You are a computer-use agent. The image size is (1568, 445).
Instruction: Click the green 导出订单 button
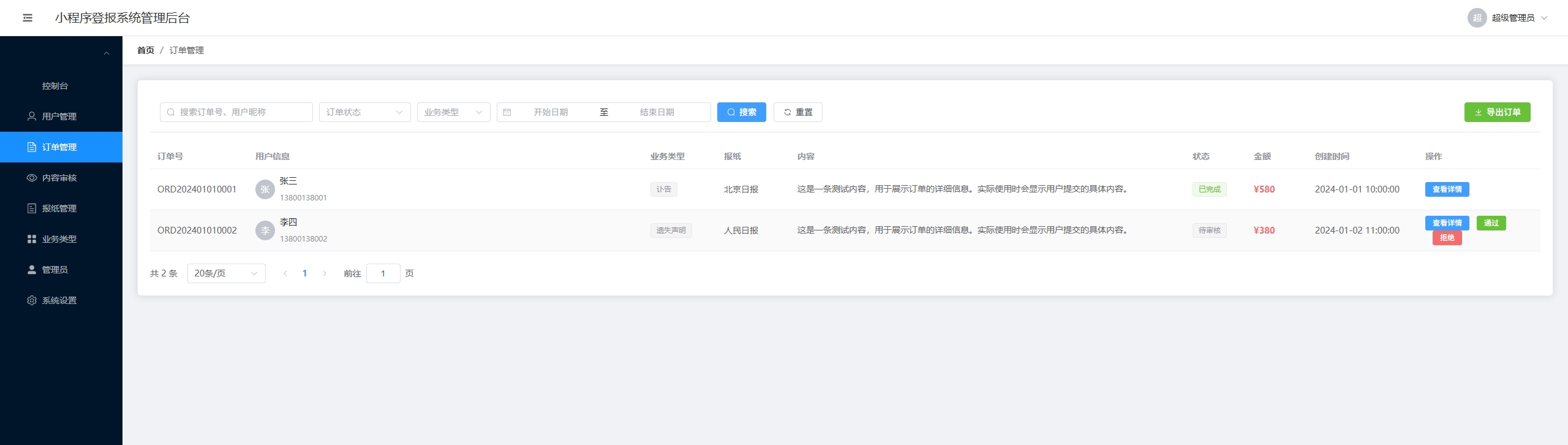point(1497,112)
